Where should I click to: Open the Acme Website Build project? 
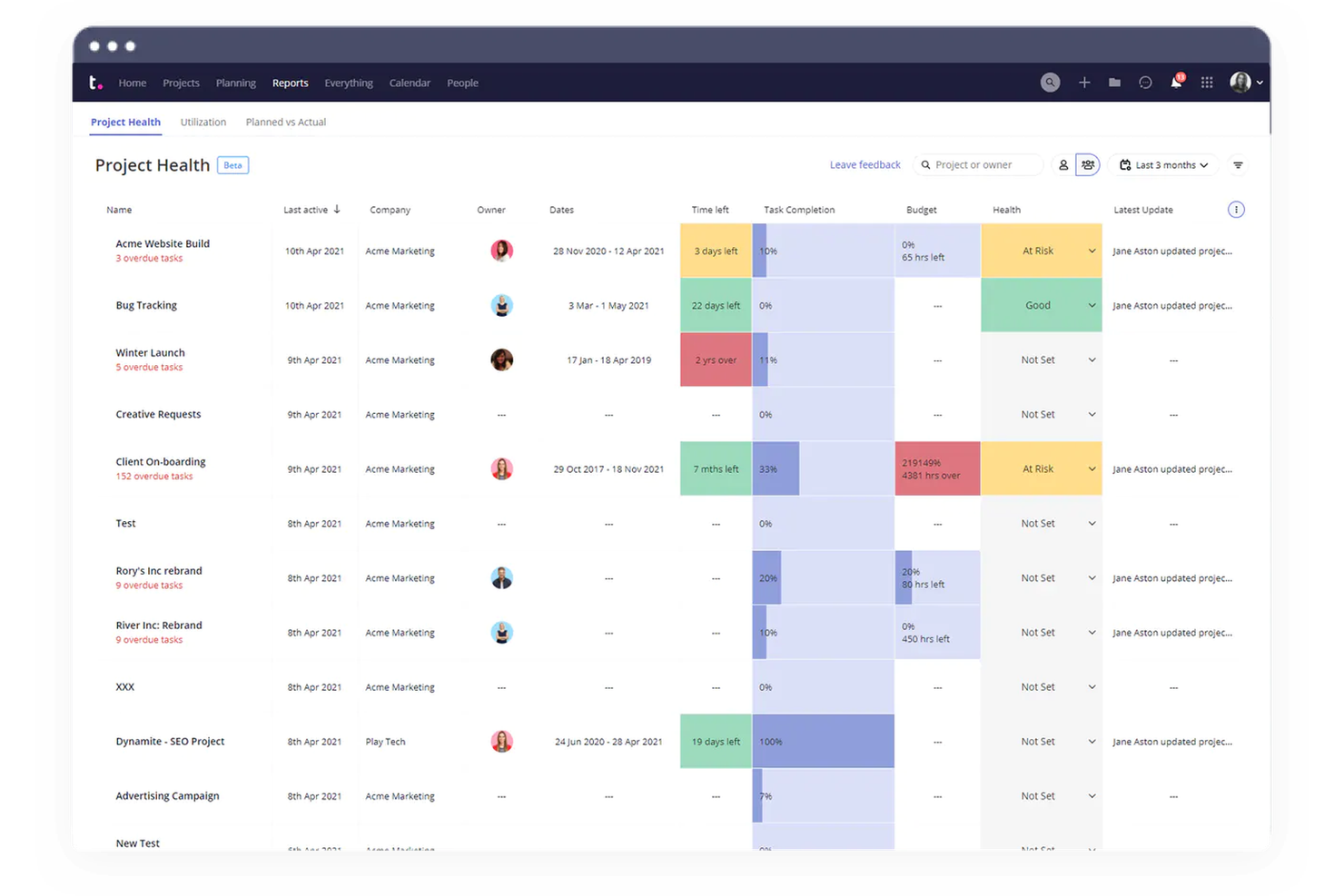163,243
